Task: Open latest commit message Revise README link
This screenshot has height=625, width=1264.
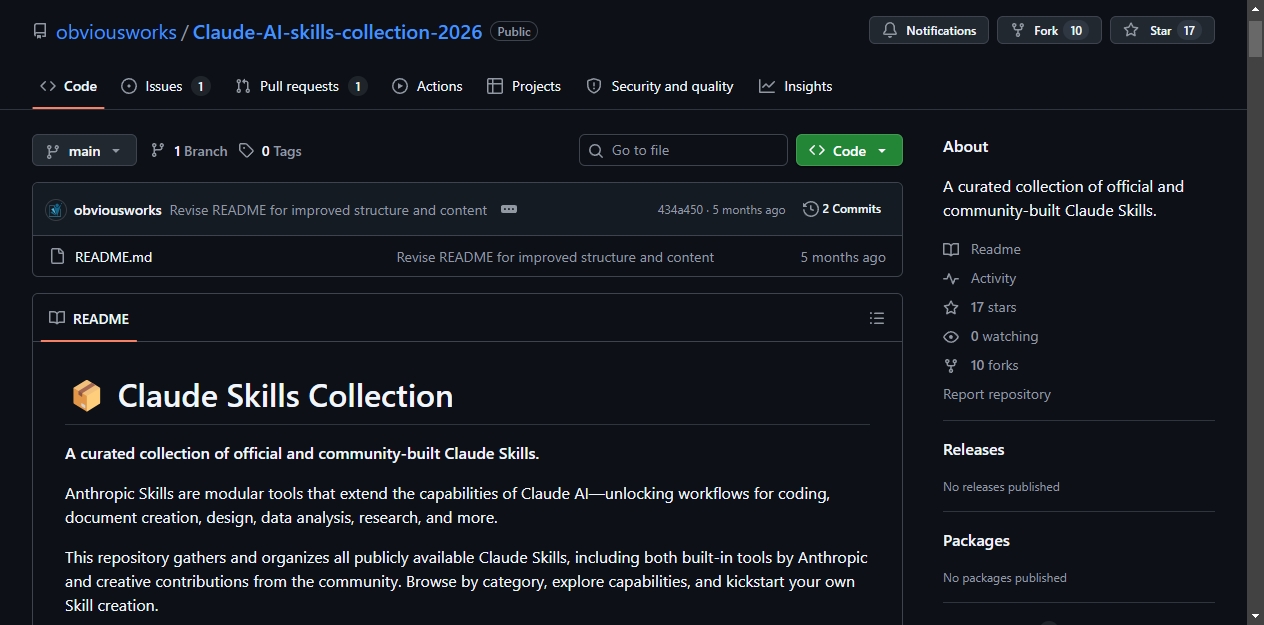Action: pos(328,210)
